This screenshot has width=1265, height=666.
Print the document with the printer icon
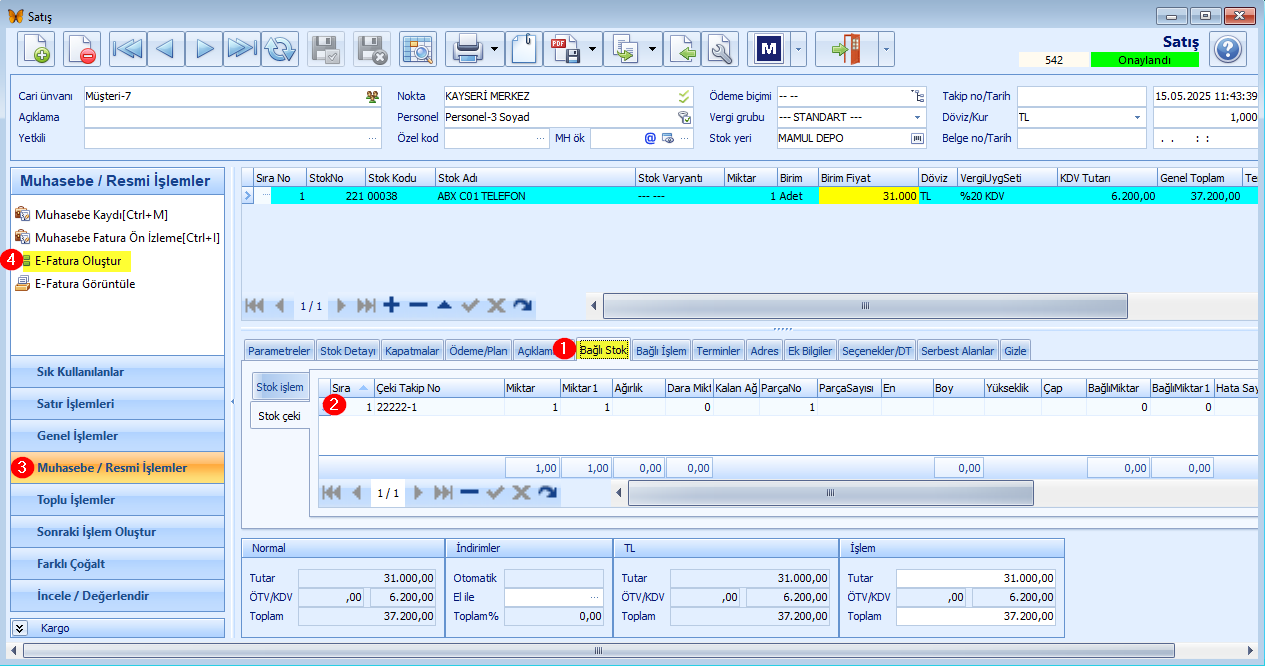[x=466, y=48]
